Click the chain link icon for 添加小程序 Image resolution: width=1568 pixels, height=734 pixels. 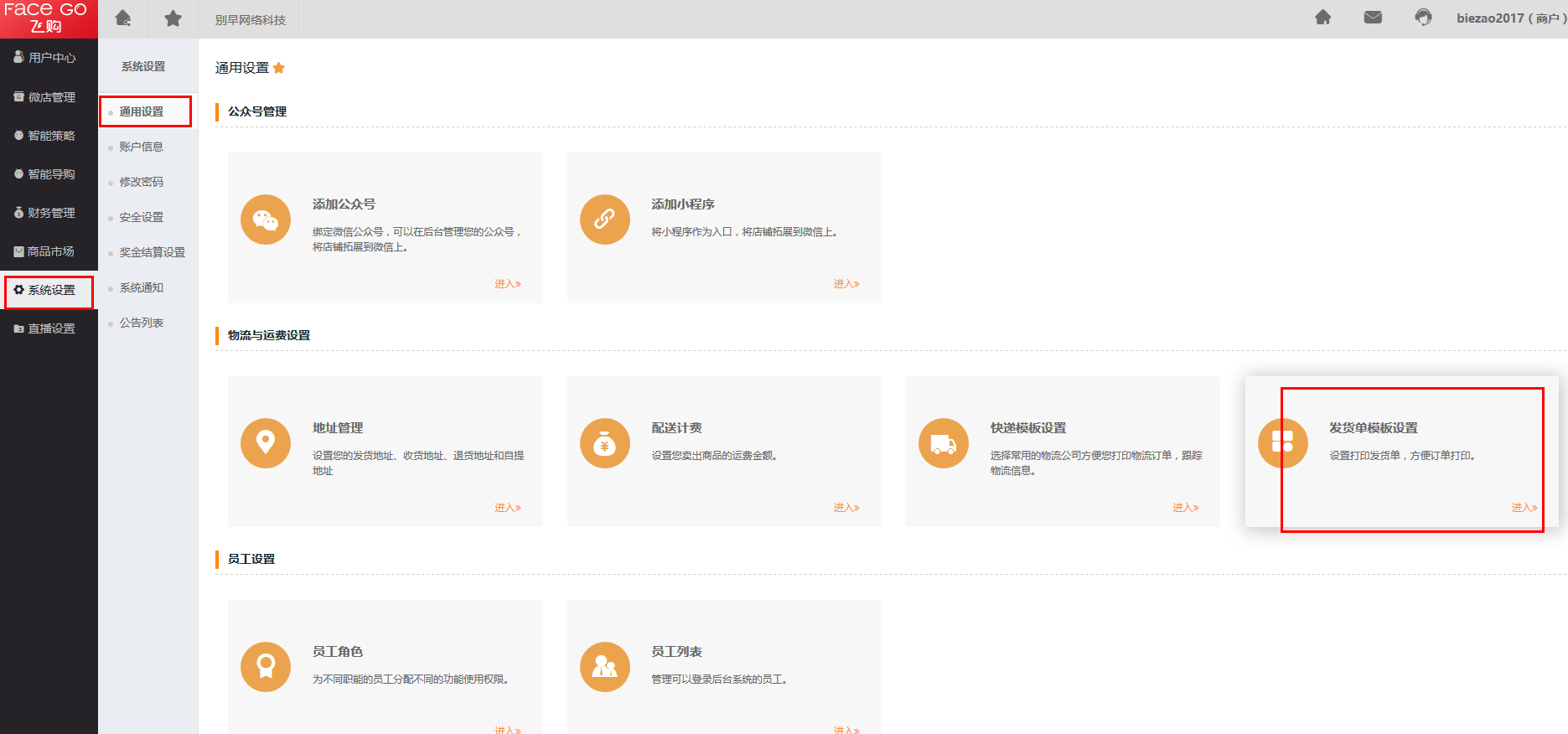coord(604,220)
